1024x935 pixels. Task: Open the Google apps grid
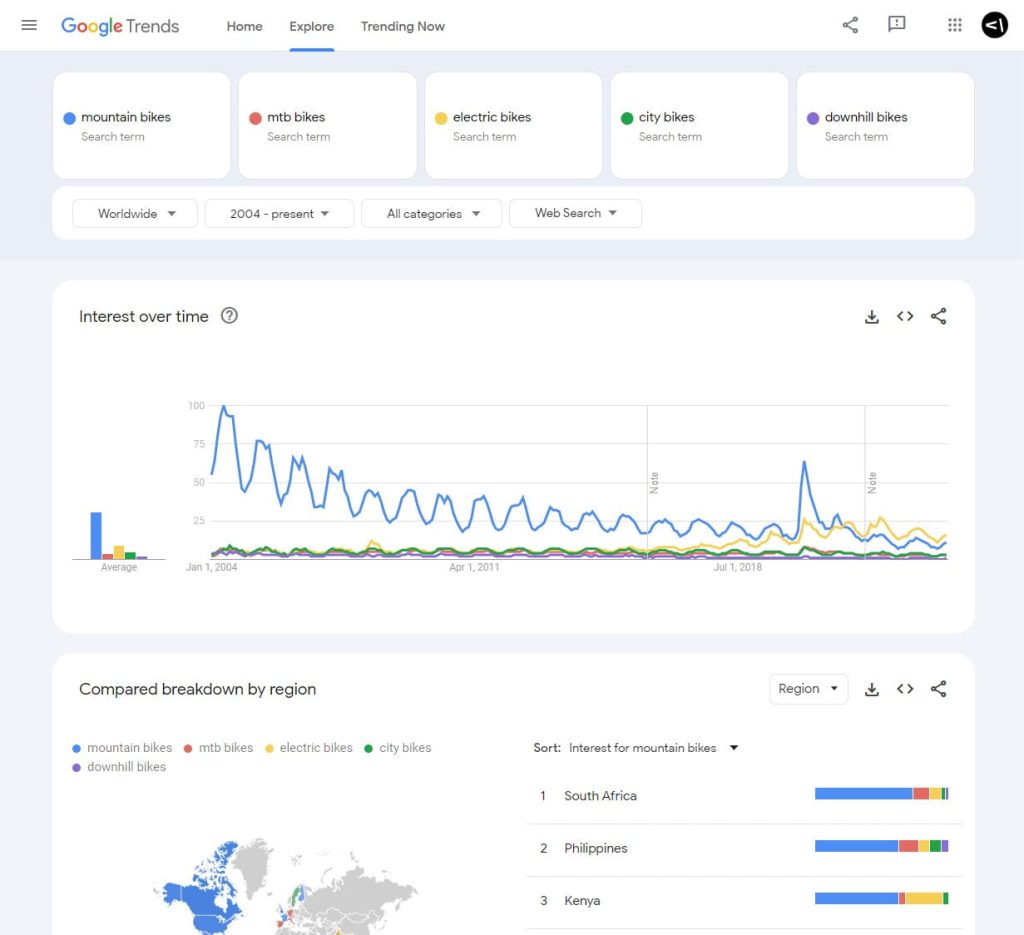coord(954,26)
